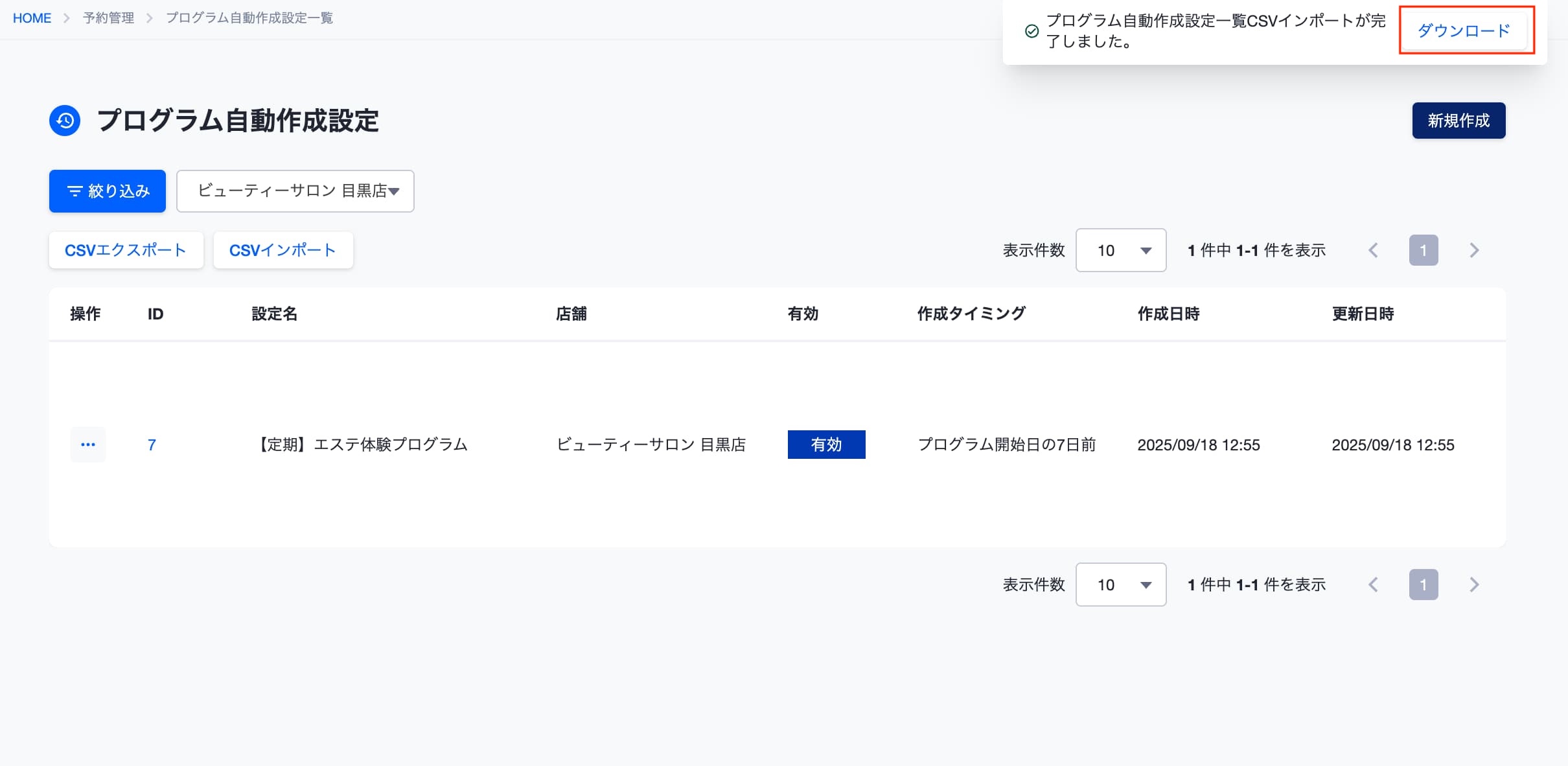Image resolution: width=1568 pixels, height=766 pixels.
Task: Toggle the 有効 status badge in row 7
Action: 826,445
